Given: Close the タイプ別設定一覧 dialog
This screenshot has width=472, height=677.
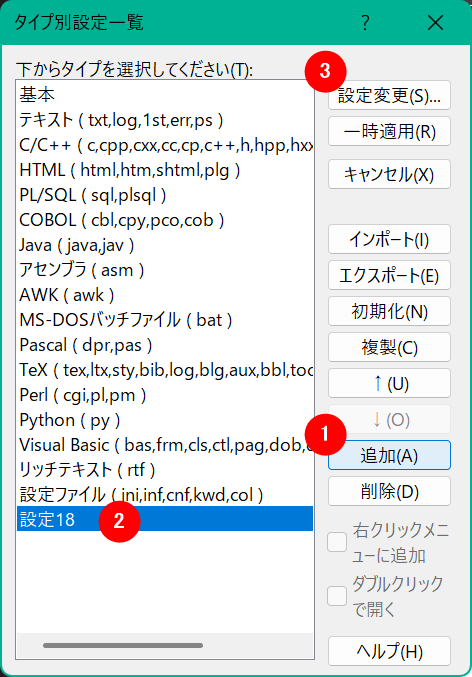Looking at the screenshot, I should 435,22.
